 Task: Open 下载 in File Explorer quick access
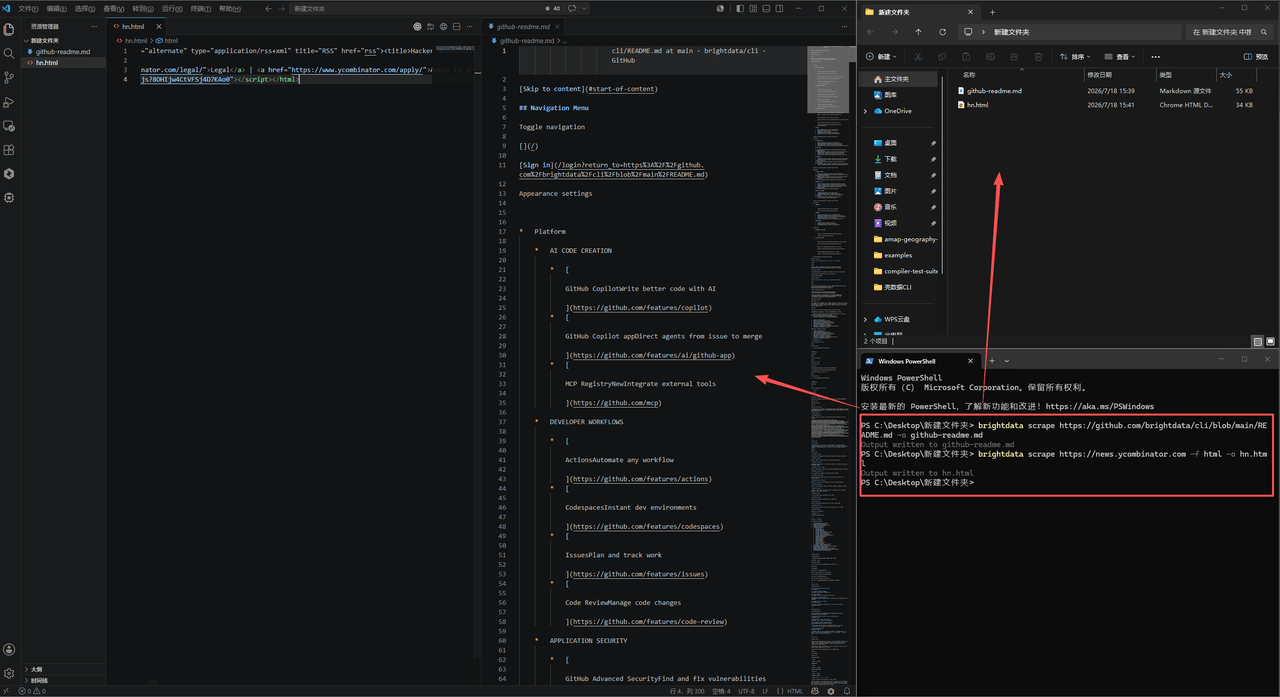[x=890, y=159]
